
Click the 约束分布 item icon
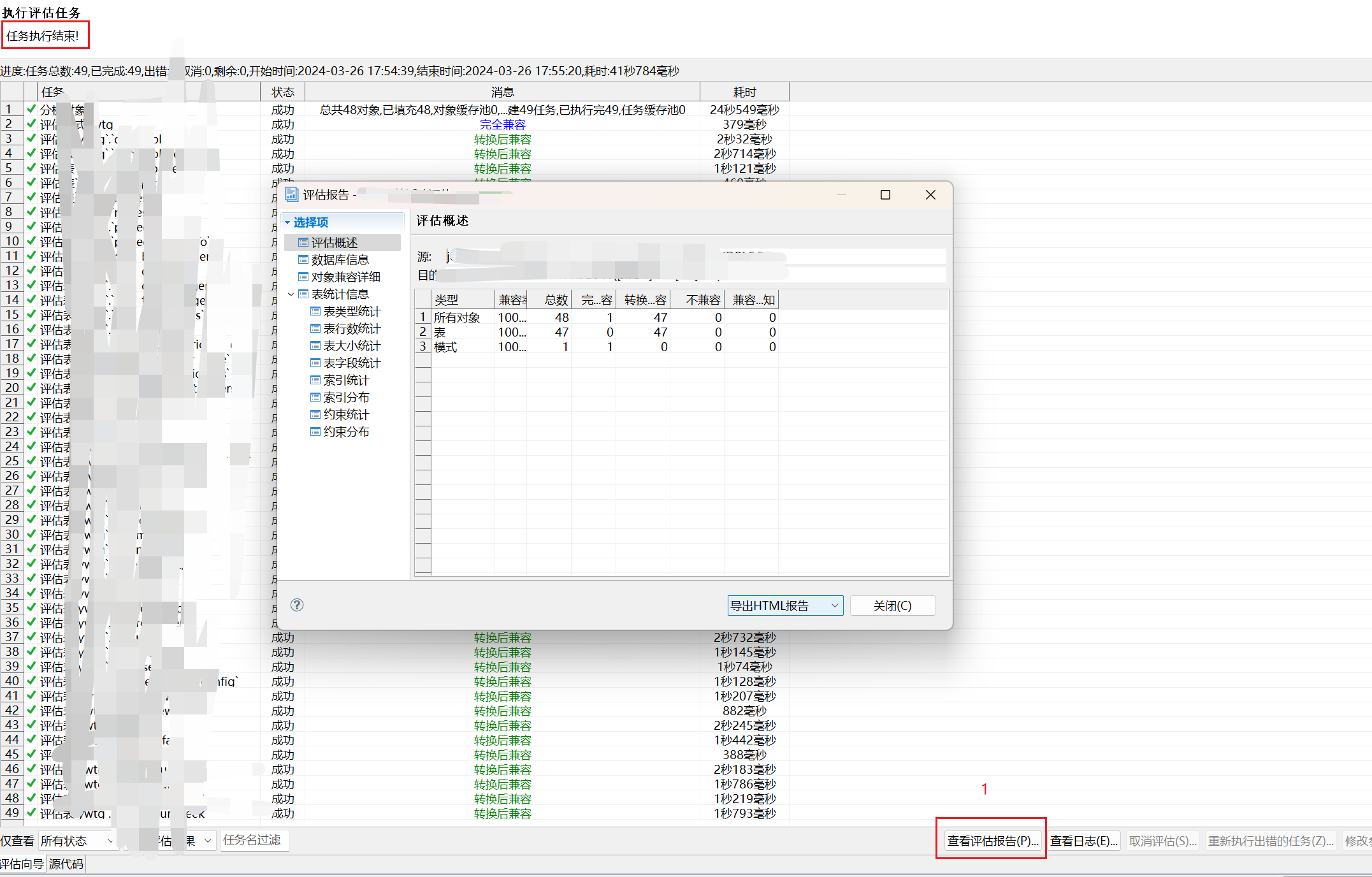point(315,432)
